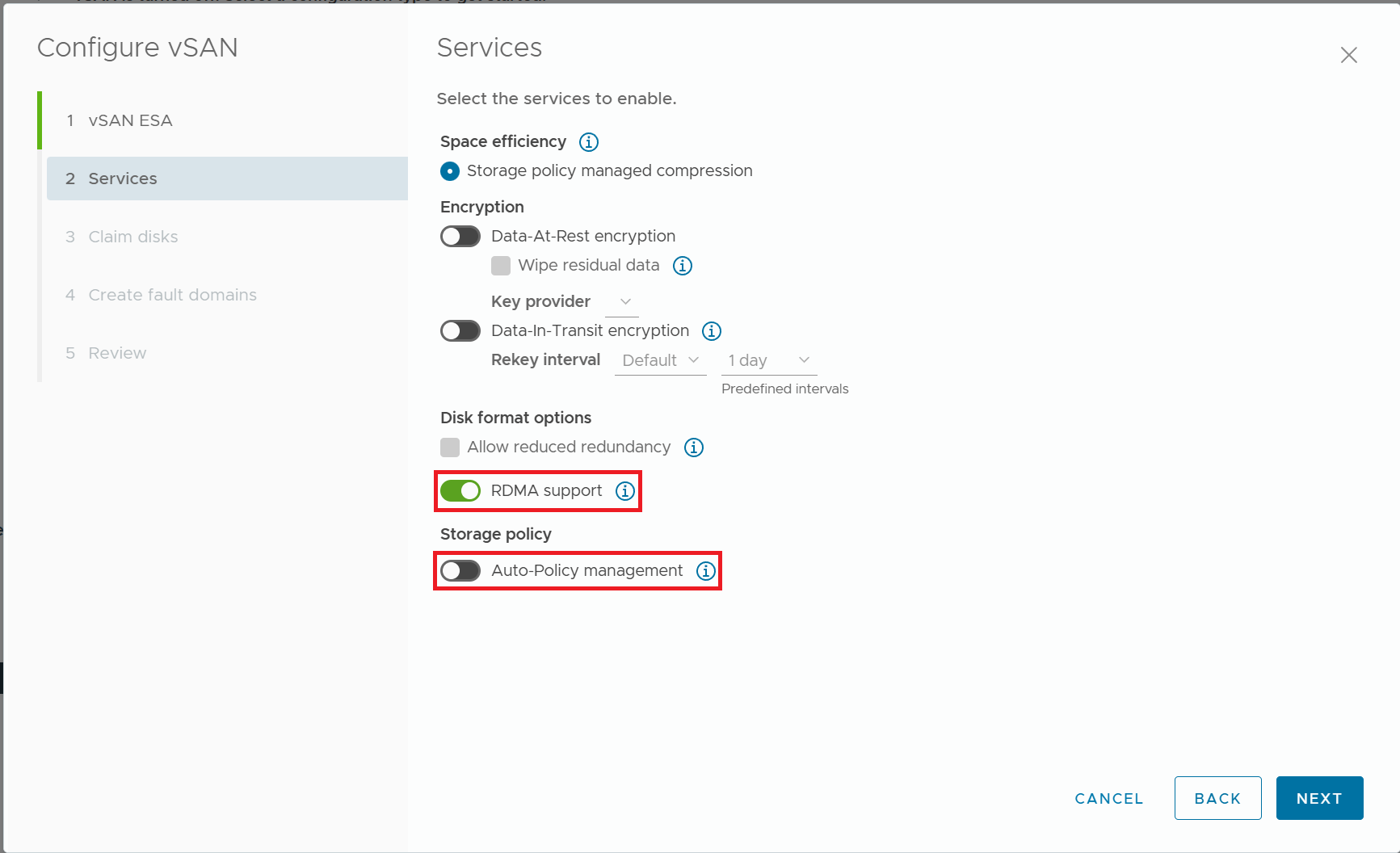Image resolution: width=1400 pixels, height=853 pixels.
Task: Open Key provider dropdown
Action: [x=622, y=301]
